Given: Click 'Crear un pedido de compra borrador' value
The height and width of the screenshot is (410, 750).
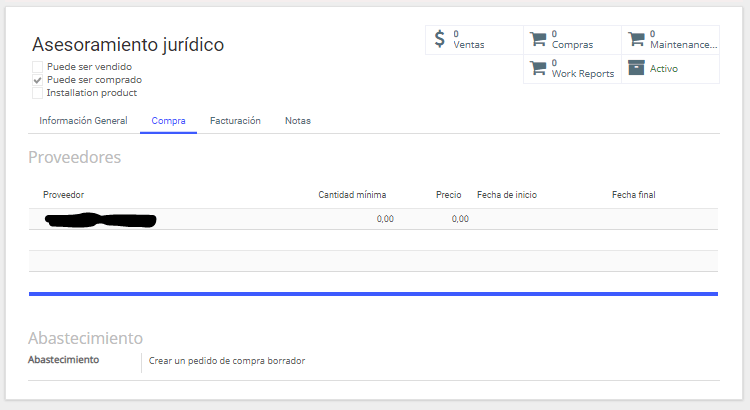Looking at the screenshot, I should point(227,361).
